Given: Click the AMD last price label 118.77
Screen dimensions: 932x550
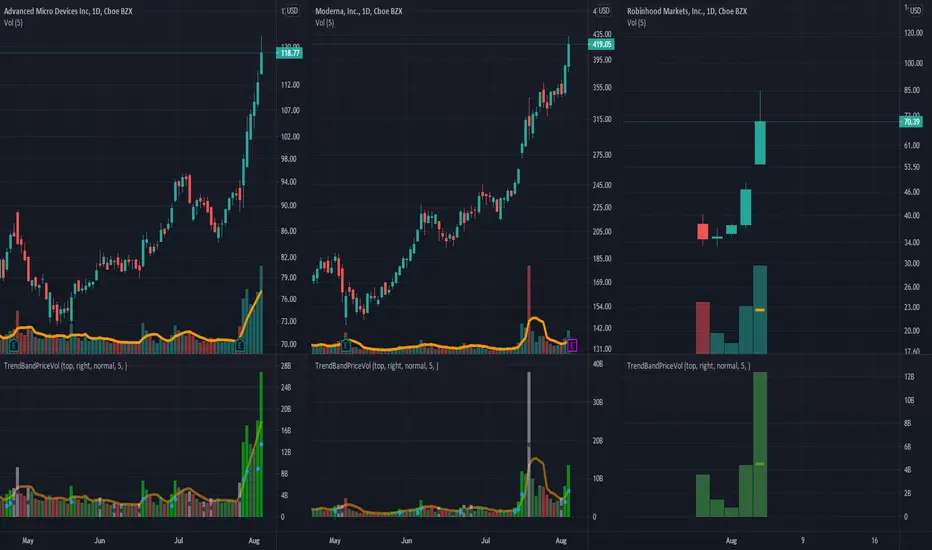Looking at the screenshot, I should (x=289, y=53).
